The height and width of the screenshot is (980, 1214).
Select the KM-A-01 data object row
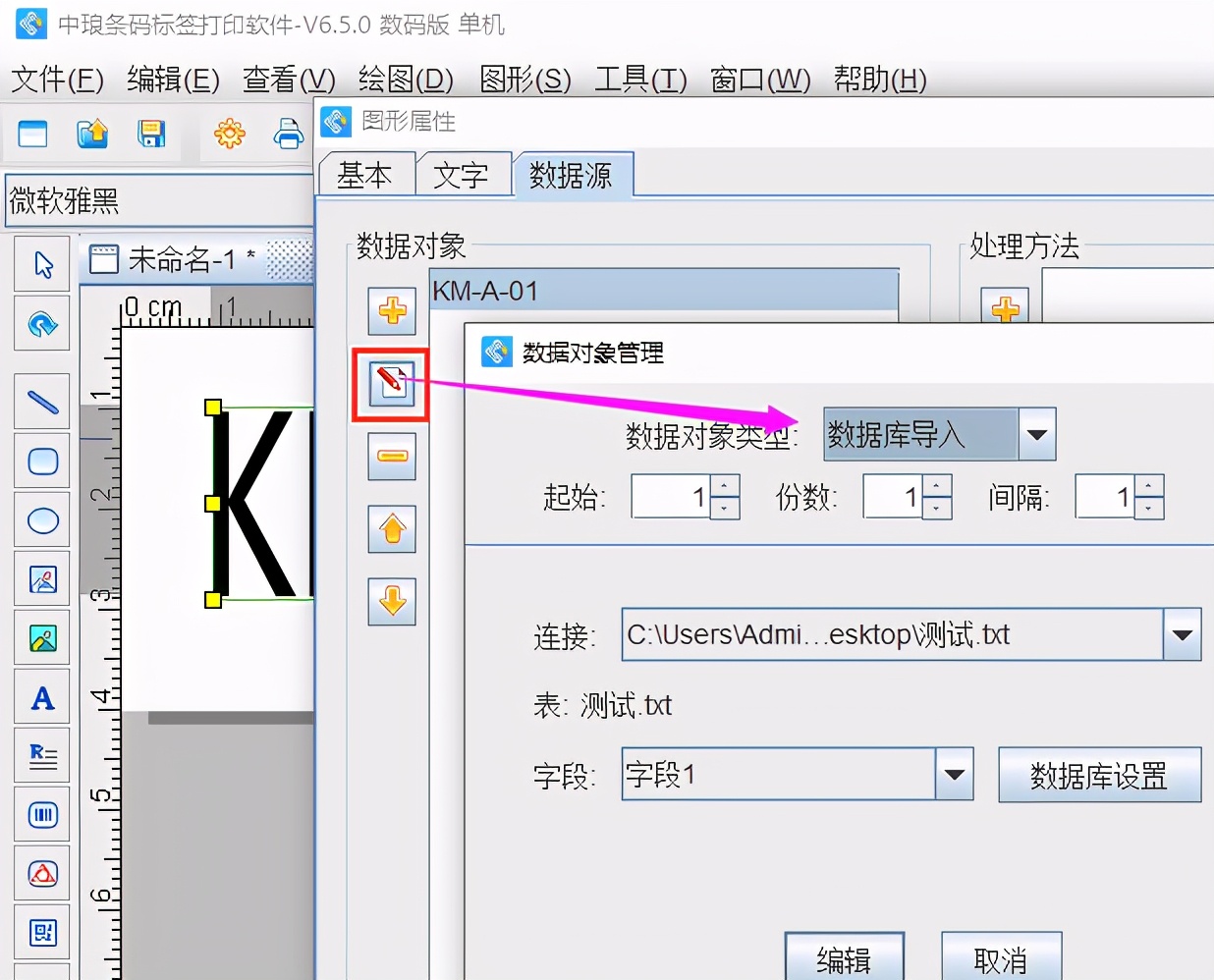(664, 292)
